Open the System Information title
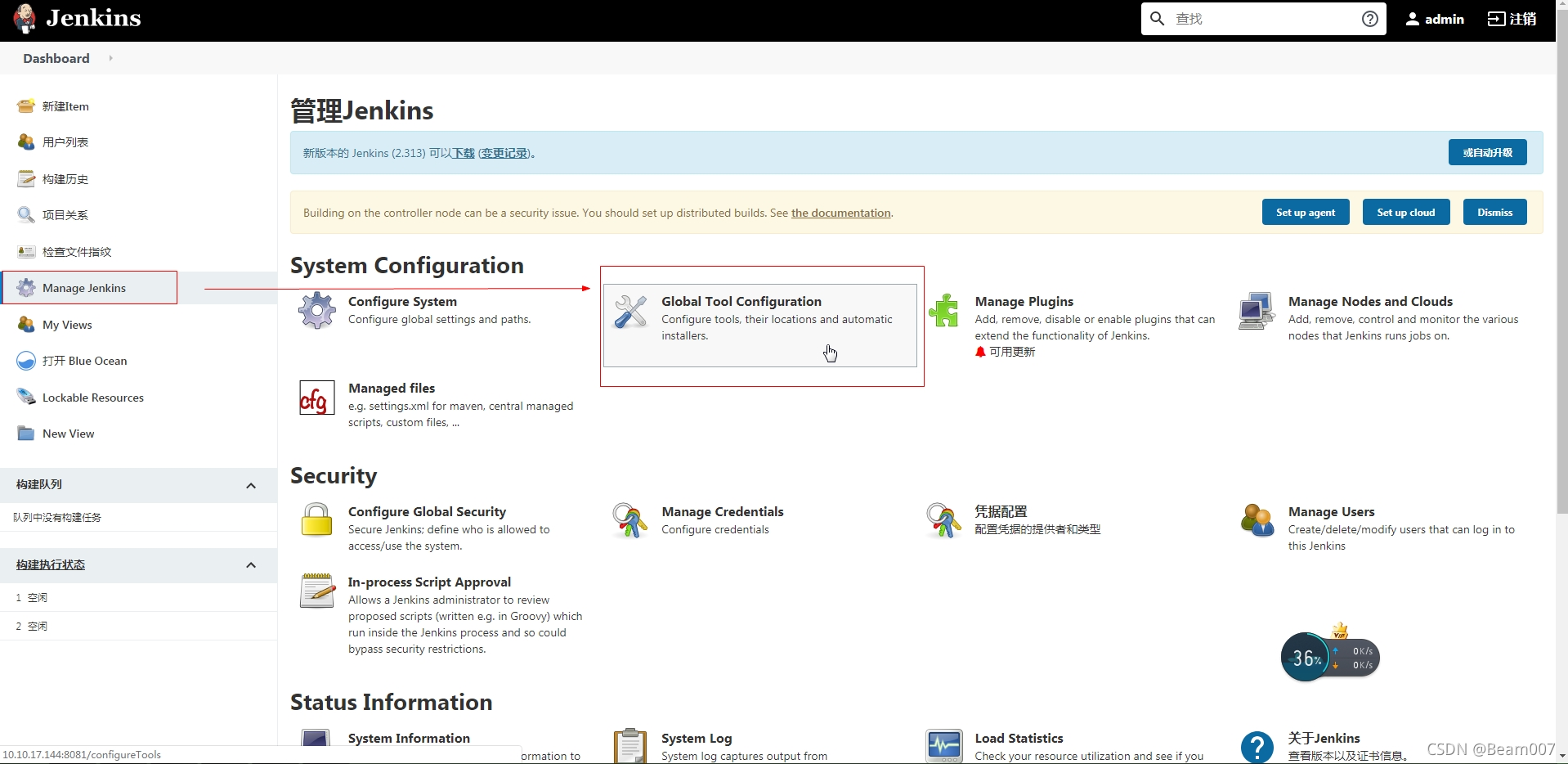Screen dimensions: 1568x764 [x=409, y=738]
